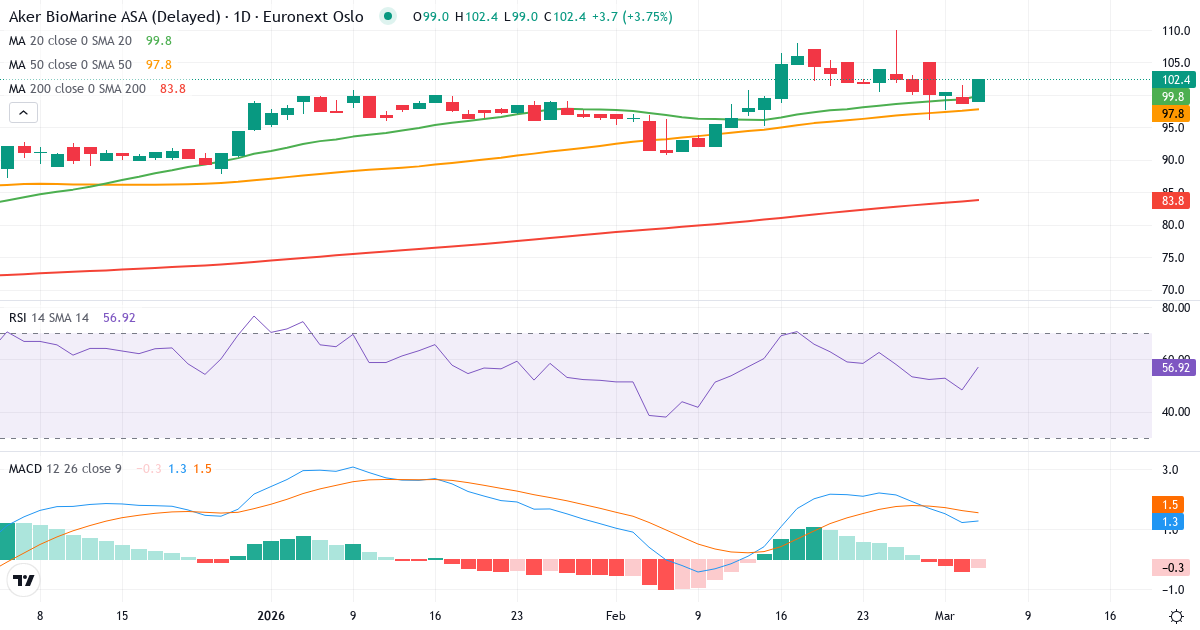Click the Euronext Oslo exchange label
Screen dimensions: 1200x630
(315, 16)
